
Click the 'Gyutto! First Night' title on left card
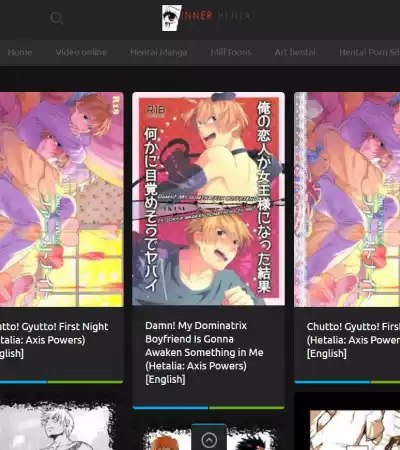[54, 340]
